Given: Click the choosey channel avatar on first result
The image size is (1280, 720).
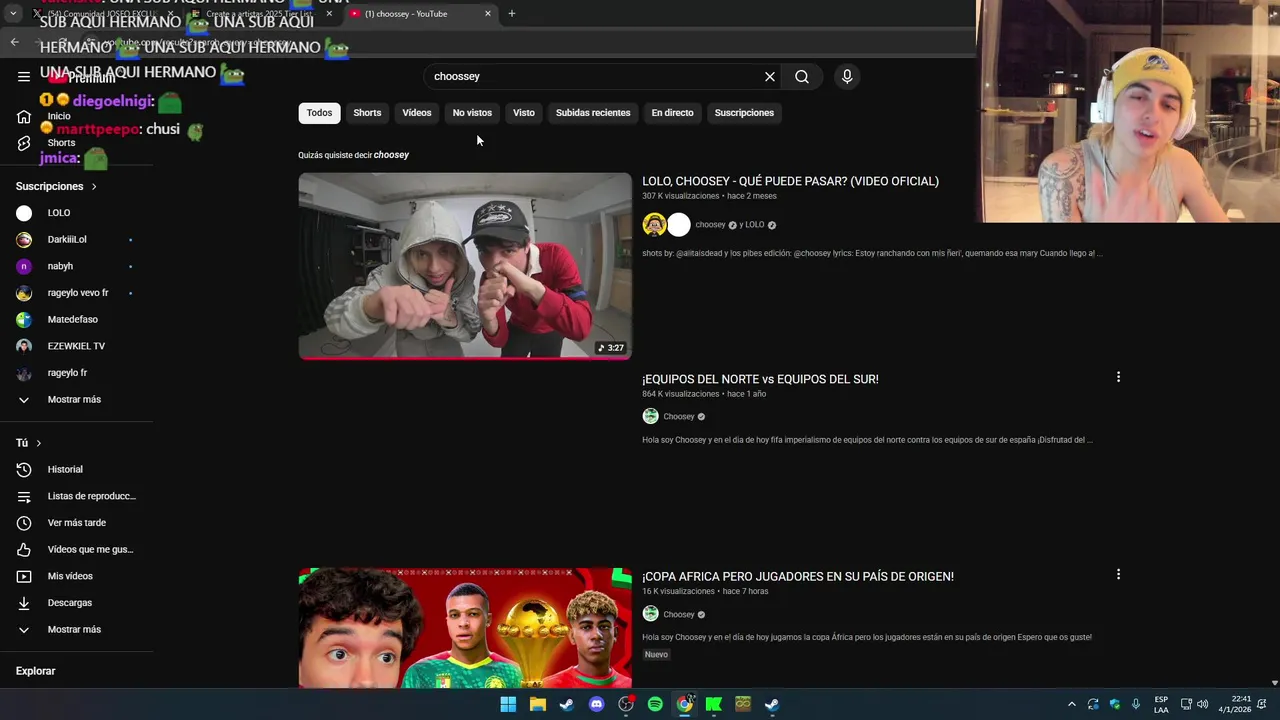Looking at the screenshot, I should [x=654, y=224].
